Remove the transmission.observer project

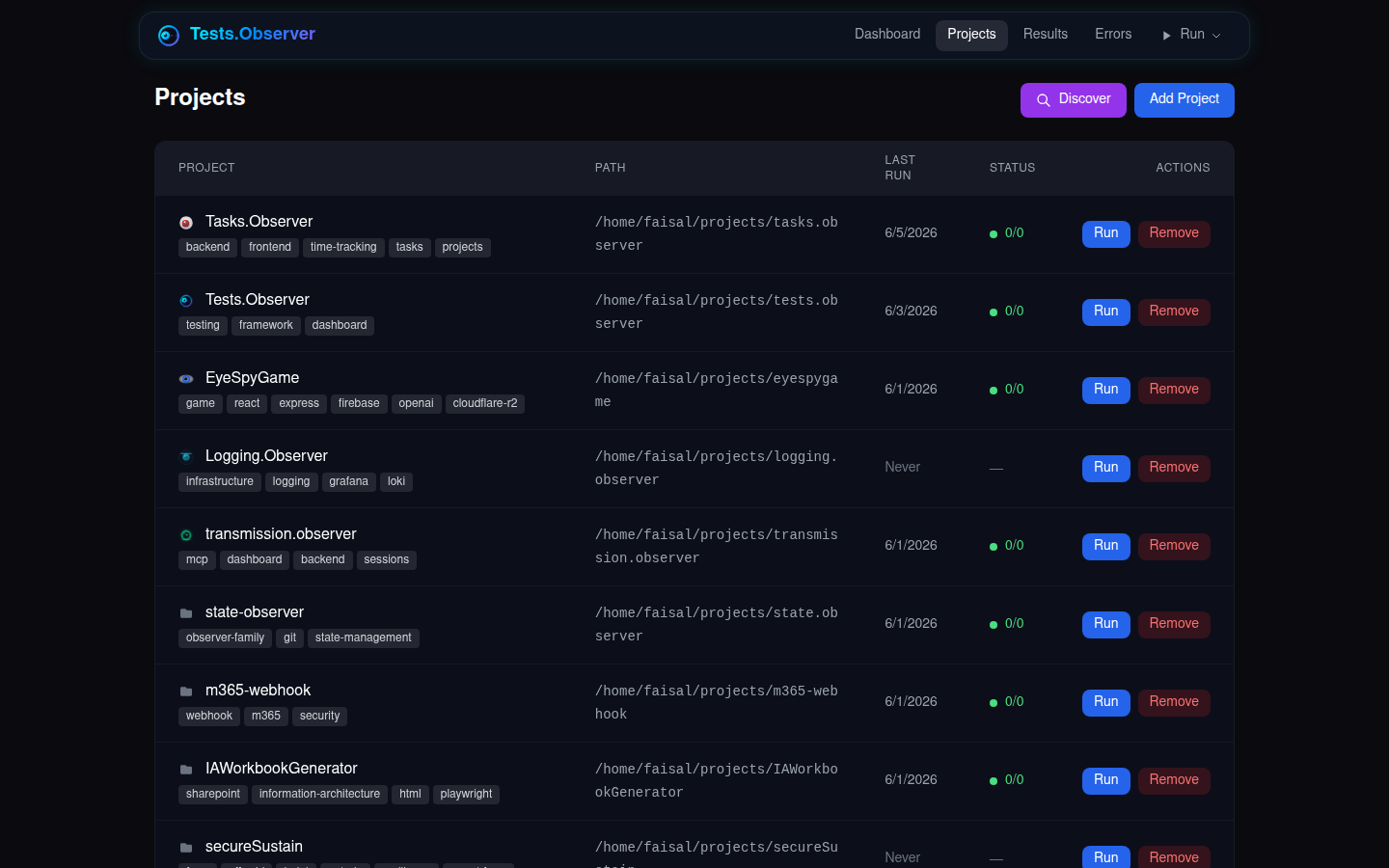point(1174,546)
